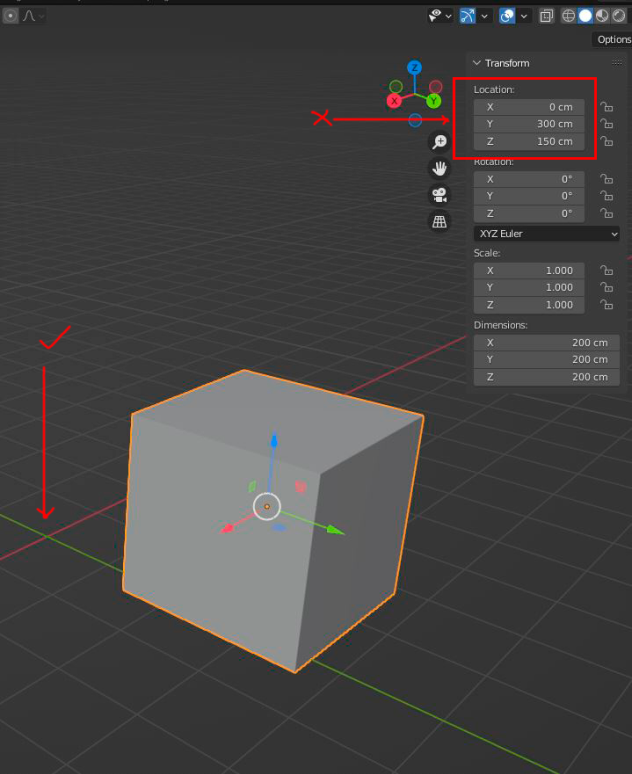The image size is (632, 774).
Task: Switch perspective/orthographic view grid icon
Action: click(x=439, y=222)
